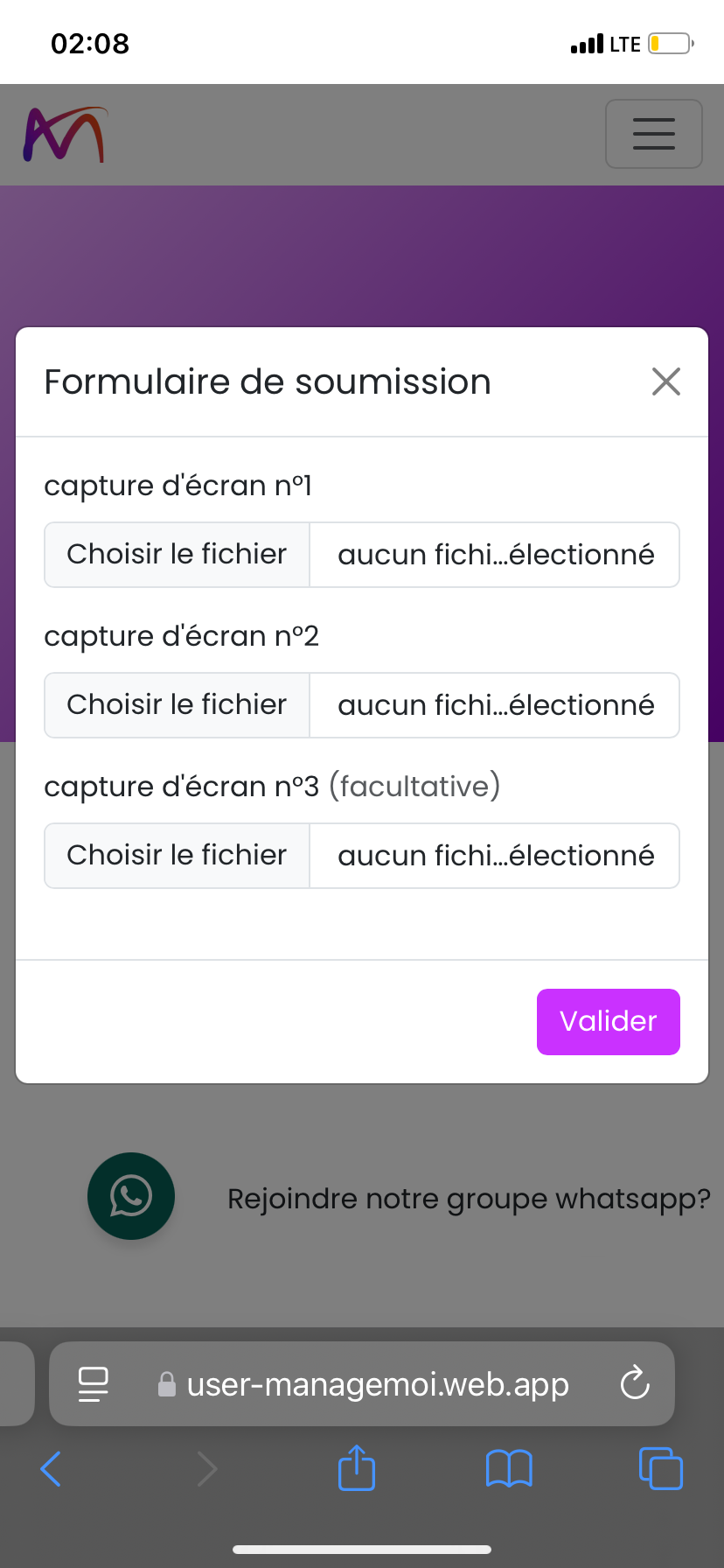
Task: Tap the user-managemoi.web.app address bar
Action: (378, 1384)
